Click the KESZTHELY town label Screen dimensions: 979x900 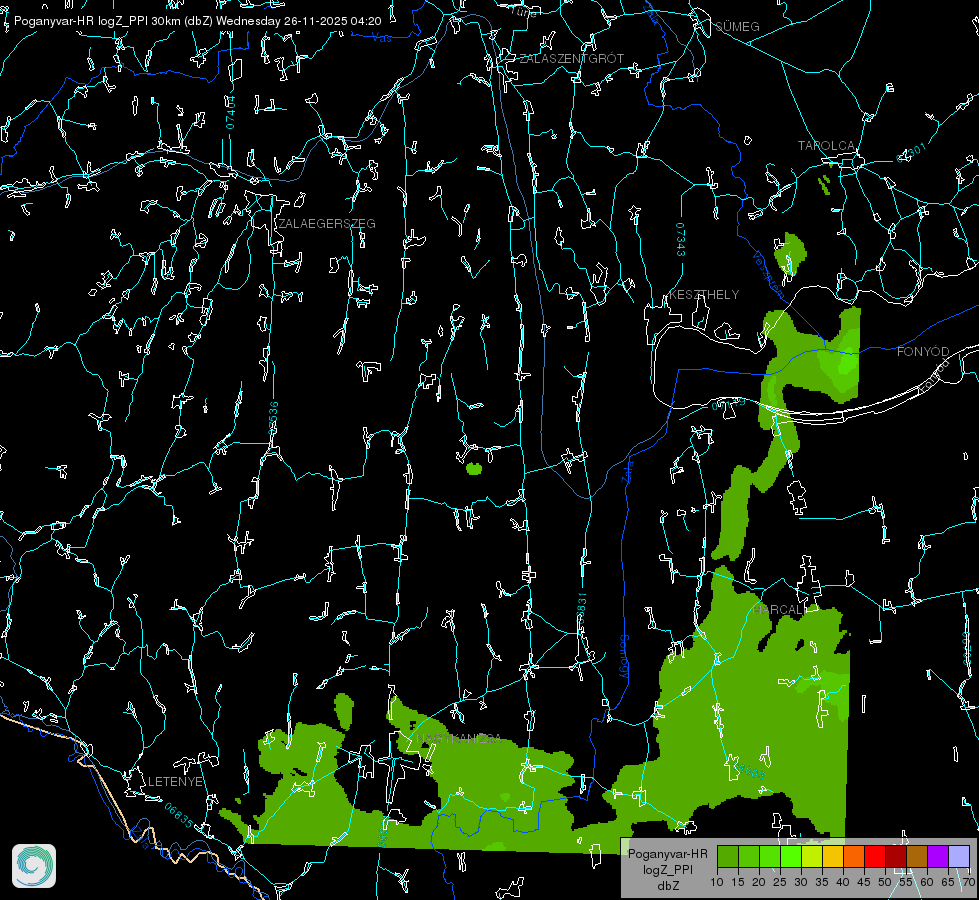point(704,294)
